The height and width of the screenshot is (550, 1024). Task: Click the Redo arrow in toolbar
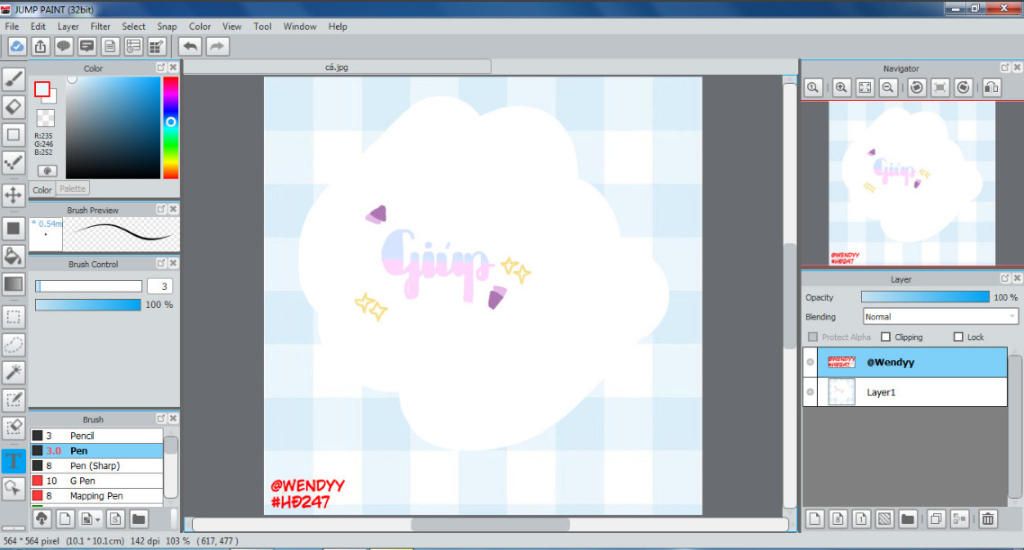tap(217, 46)
